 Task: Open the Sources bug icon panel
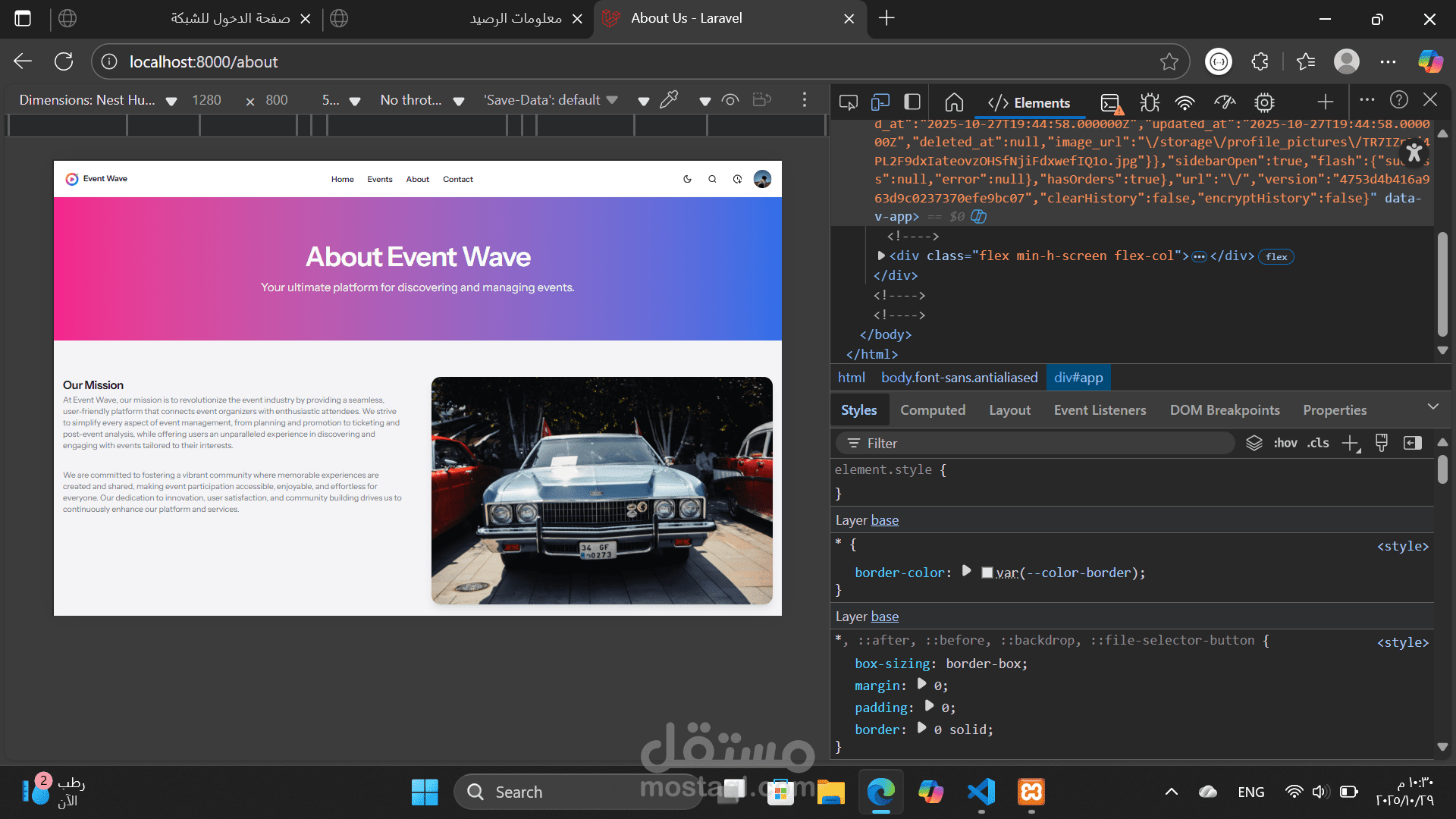point(1150,102)
